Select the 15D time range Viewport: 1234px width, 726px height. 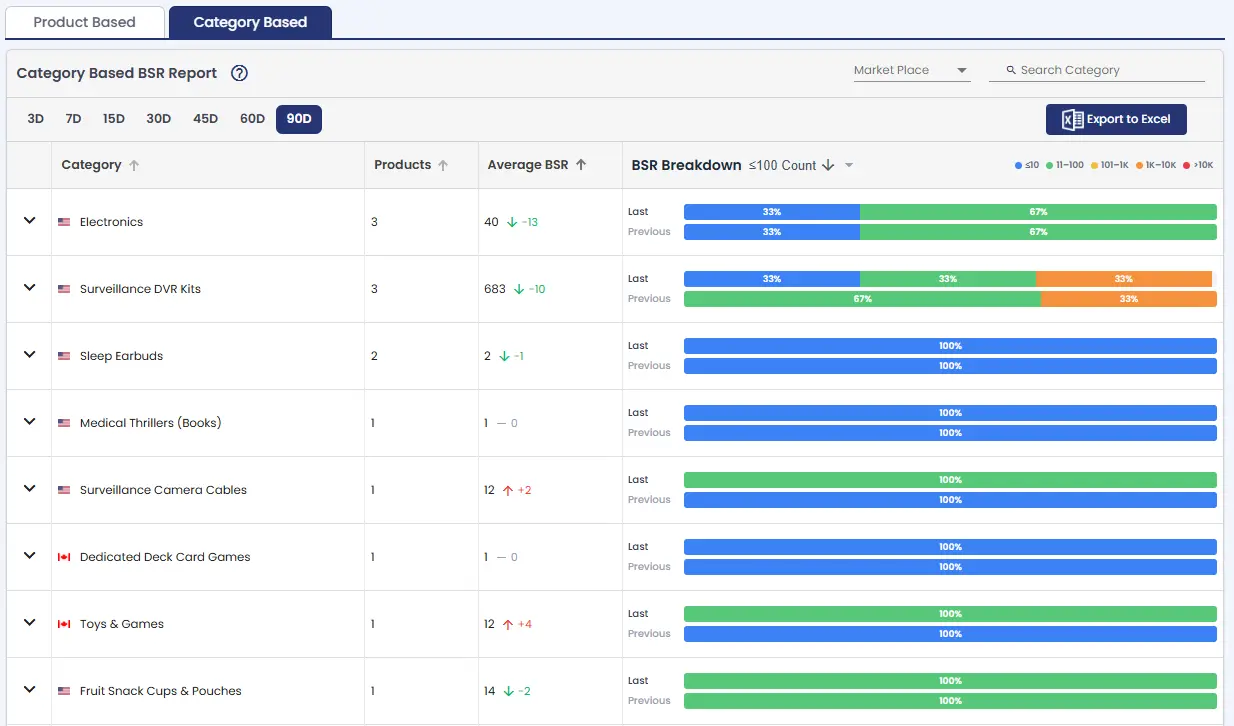(113, 119)
